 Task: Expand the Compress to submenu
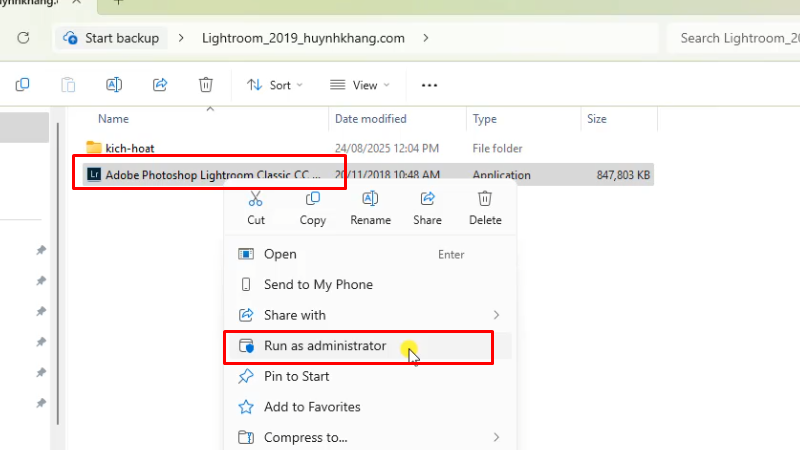pos(370,438)
